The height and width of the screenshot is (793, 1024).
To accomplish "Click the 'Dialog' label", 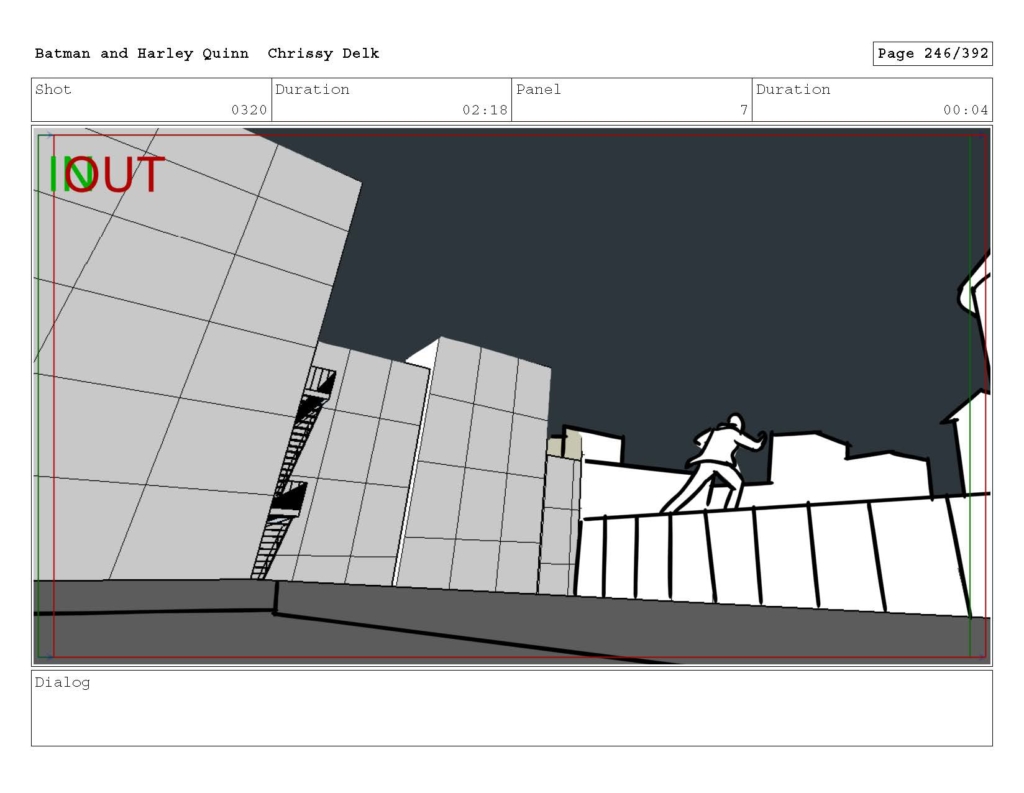I will (62, 683).
